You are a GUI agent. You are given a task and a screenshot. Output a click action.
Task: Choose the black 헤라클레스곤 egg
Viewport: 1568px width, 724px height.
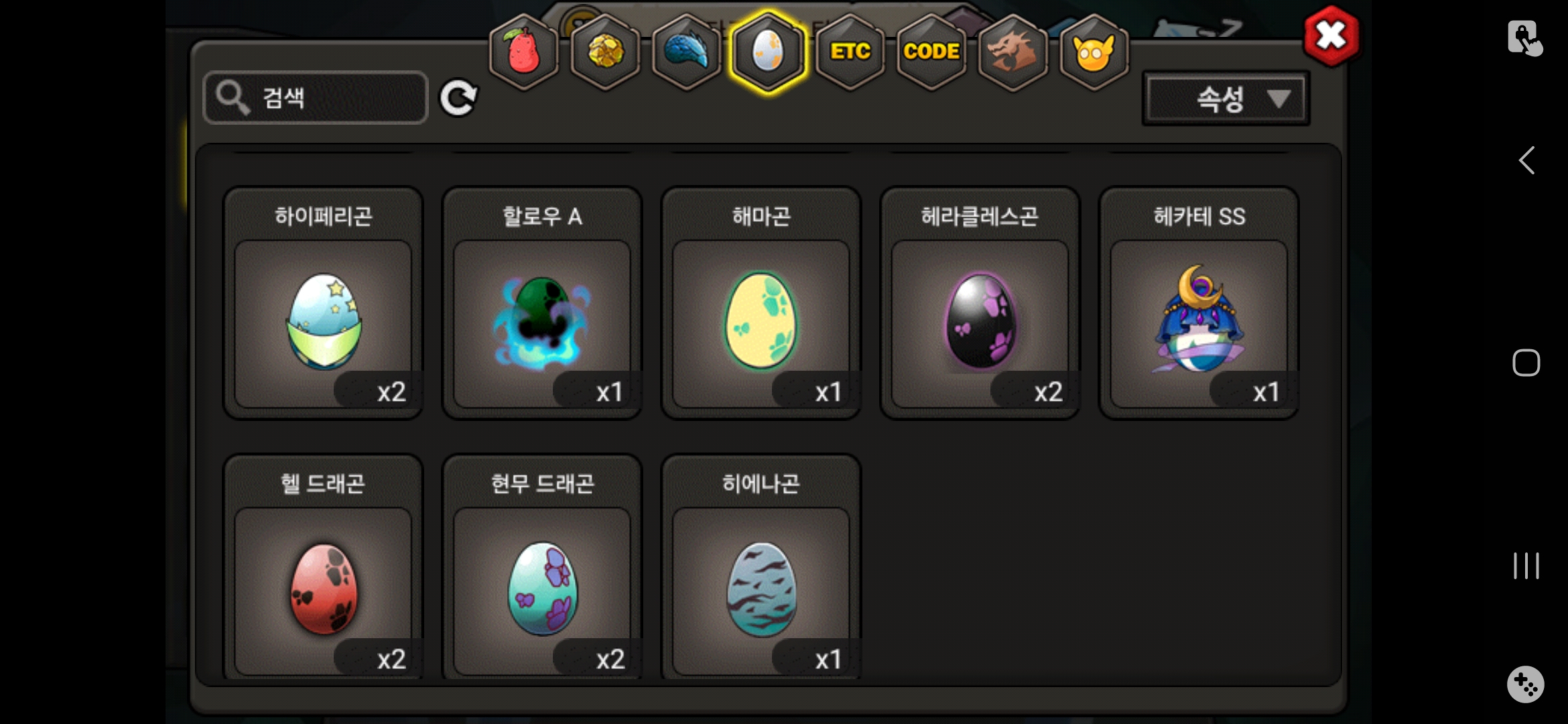coord(980,303)
